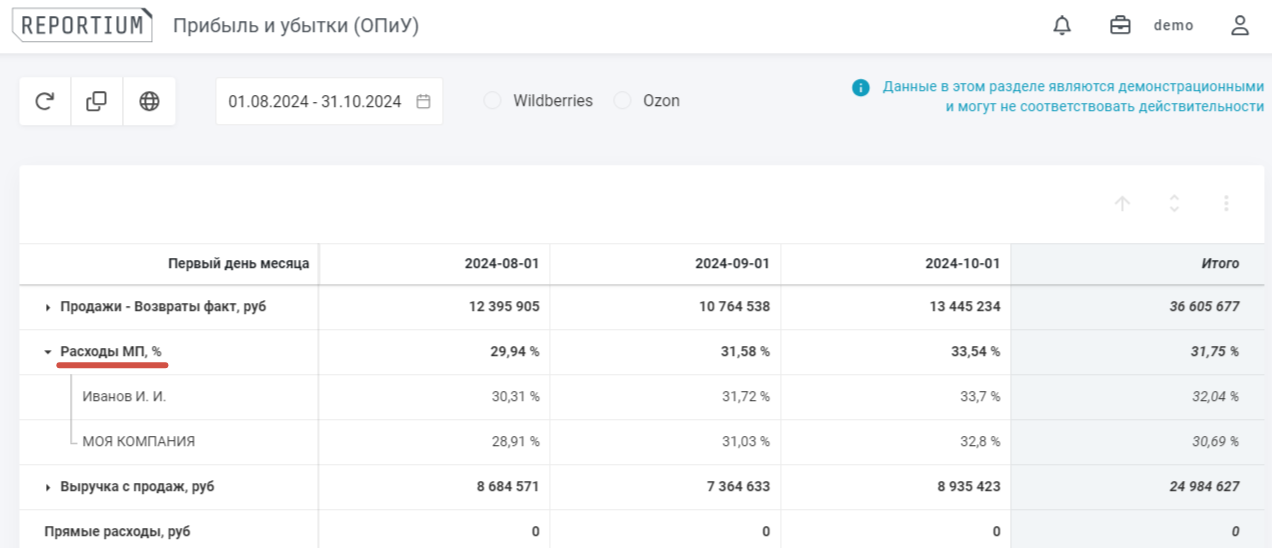
Task: Click the refresh report icon
Action: pyautogui.click(x=45, y=101)
